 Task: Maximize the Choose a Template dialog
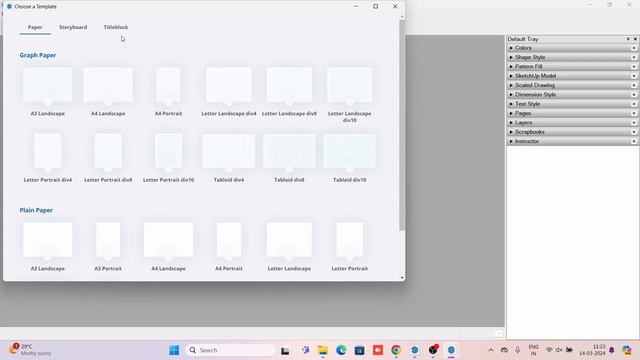click(376, 7)
